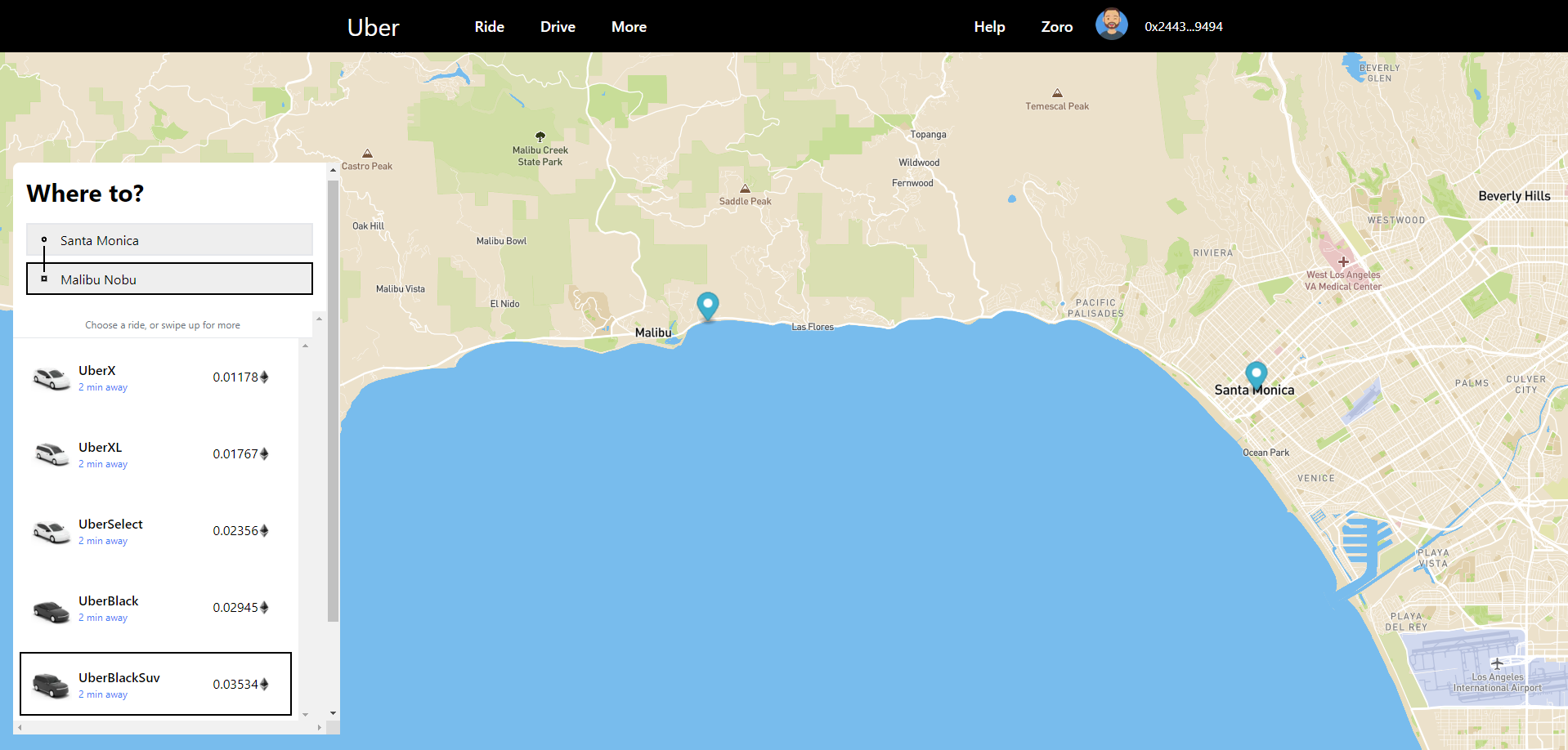This screenshot has width=1568, height=750.
Task: Click the Beverly Hills map label
Action: [1514, 196]
